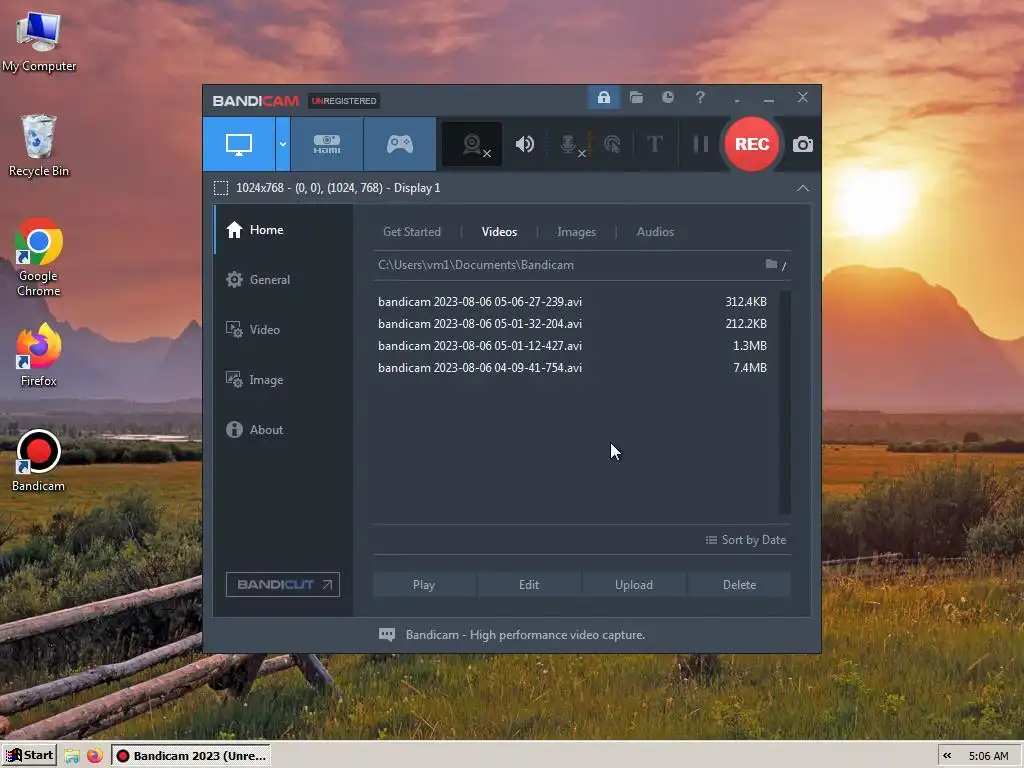
Task: Switch to the Images tab
Action: tap(576, 232)
